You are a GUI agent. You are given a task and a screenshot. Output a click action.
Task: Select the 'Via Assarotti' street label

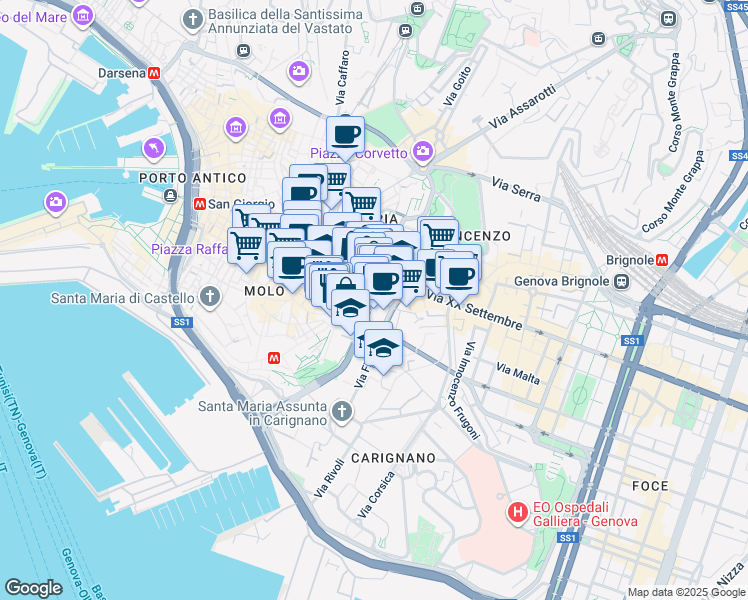tap(522, 106)
